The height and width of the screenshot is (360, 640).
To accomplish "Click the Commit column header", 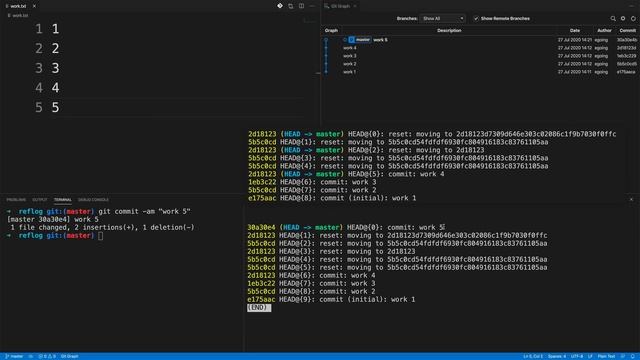I will [x=627, y=31].
